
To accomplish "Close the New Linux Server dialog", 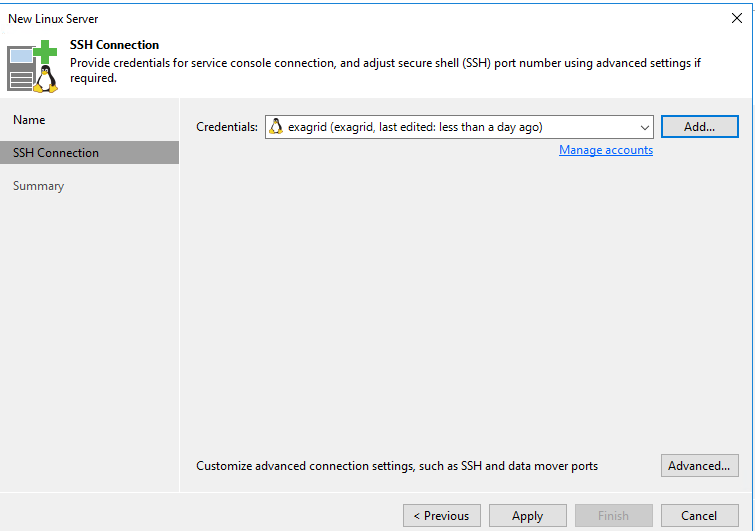I will [736, 18].
